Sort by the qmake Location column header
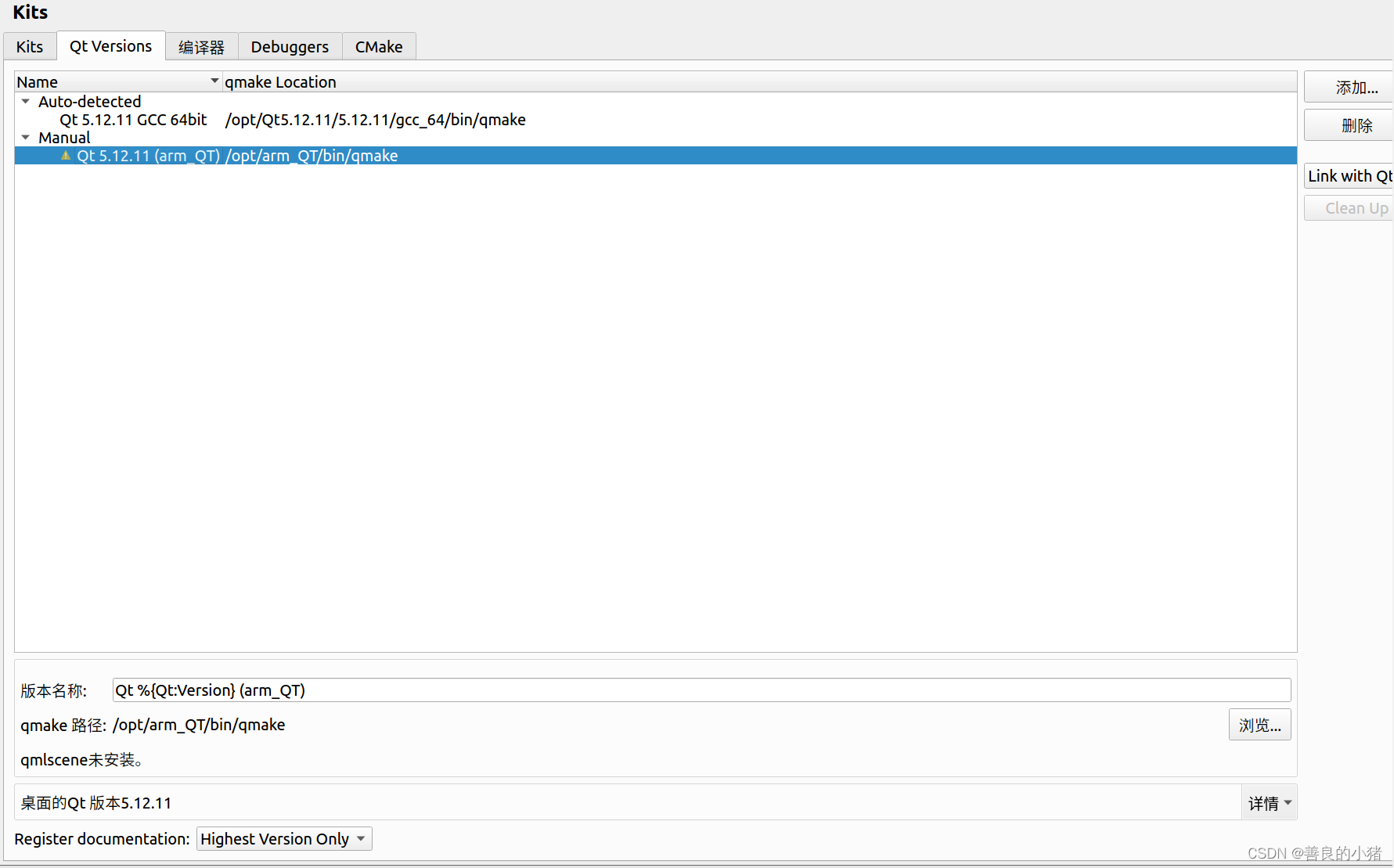 coord(759,82)
